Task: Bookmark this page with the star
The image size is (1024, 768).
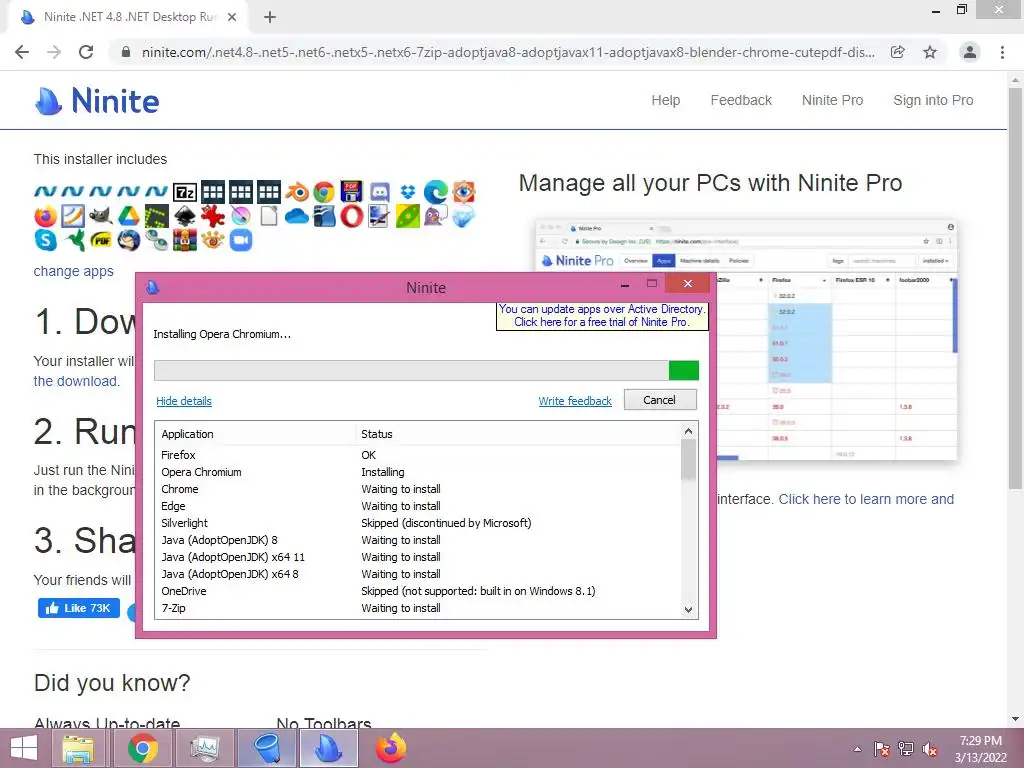Action: (x=930, y=52)
